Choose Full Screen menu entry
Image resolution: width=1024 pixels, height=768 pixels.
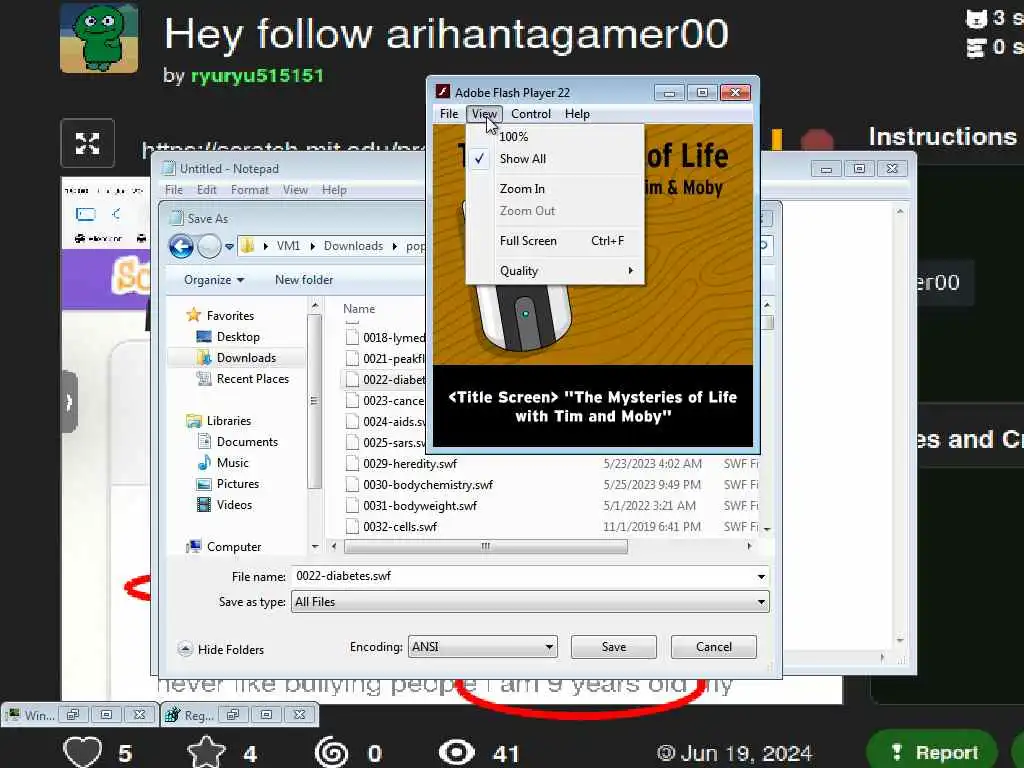[556, 241]
